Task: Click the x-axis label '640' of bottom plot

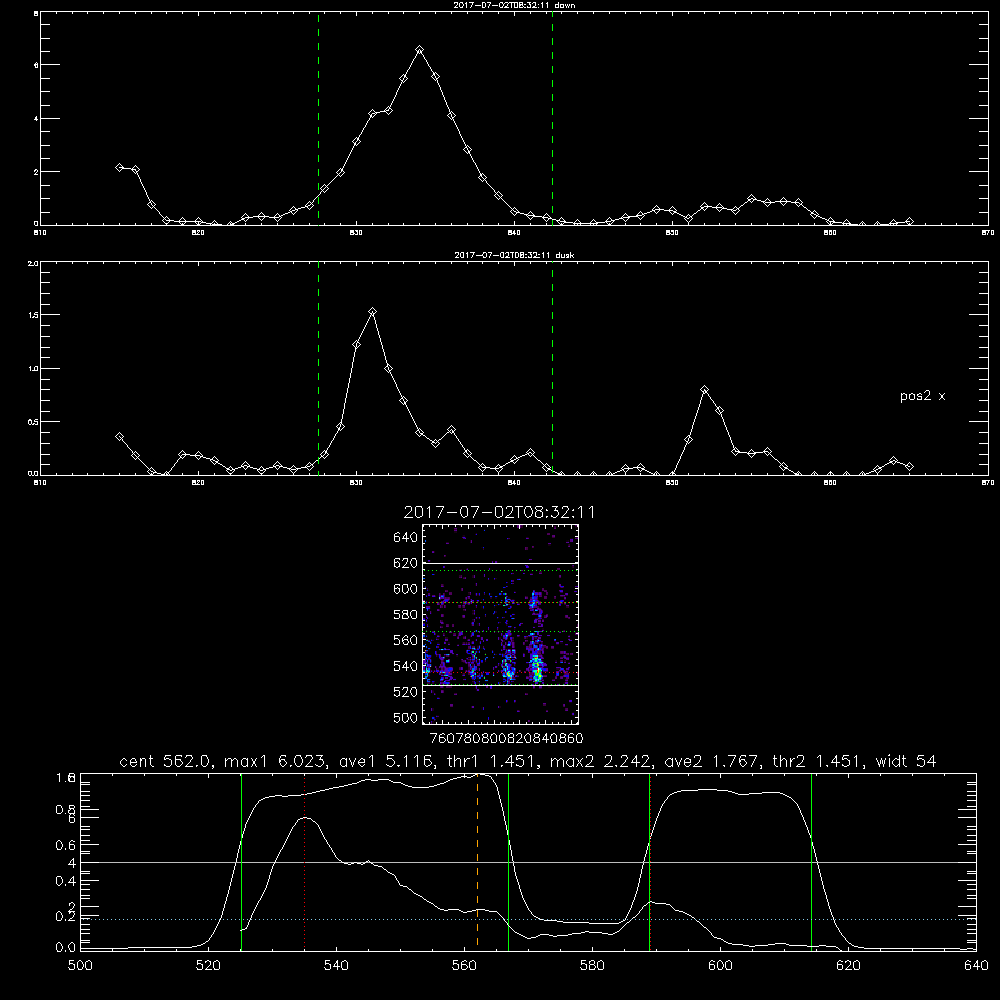Action: point(976,966)
